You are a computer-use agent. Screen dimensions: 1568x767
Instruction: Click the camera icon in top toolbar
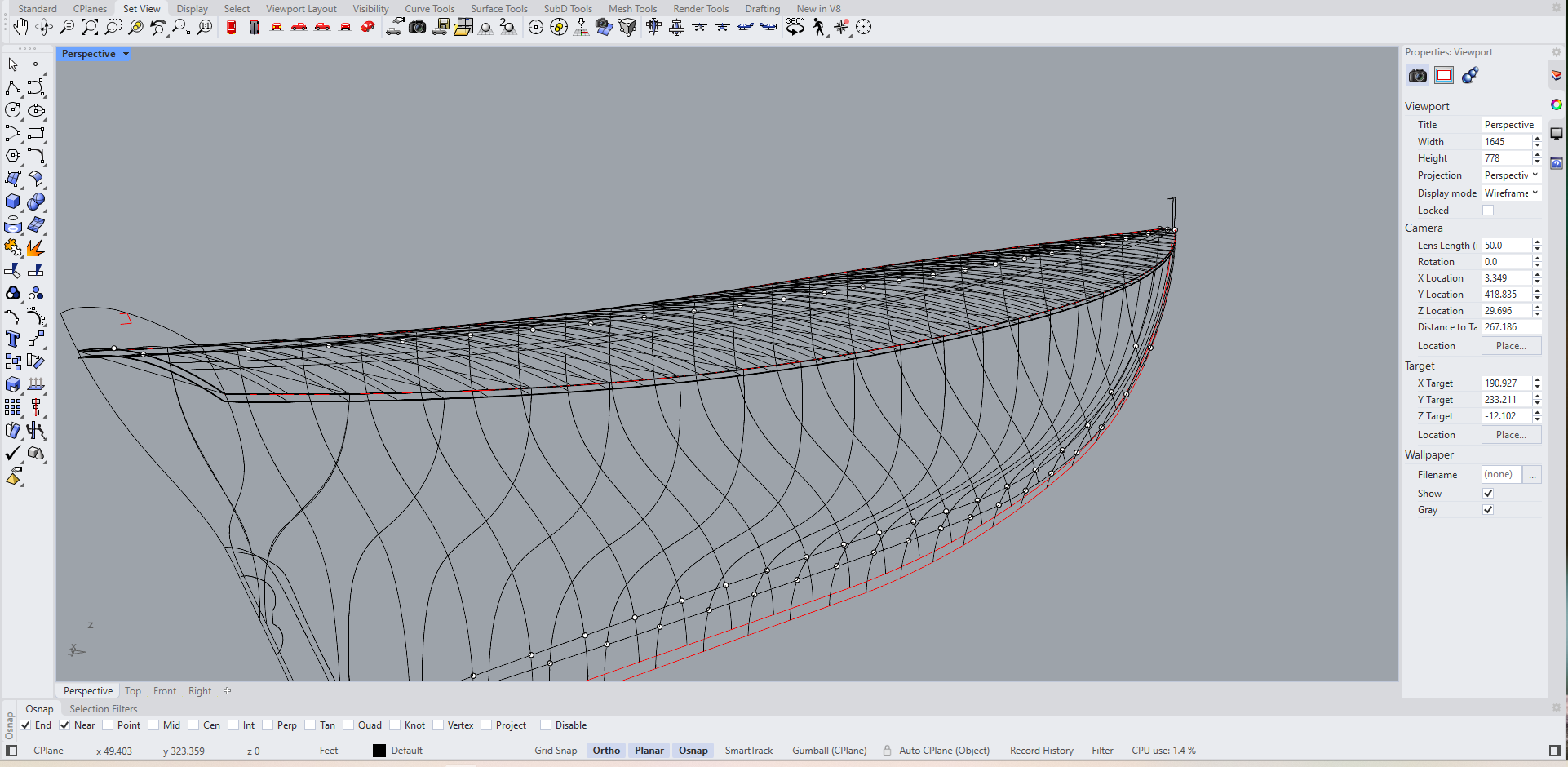point(417,28)
